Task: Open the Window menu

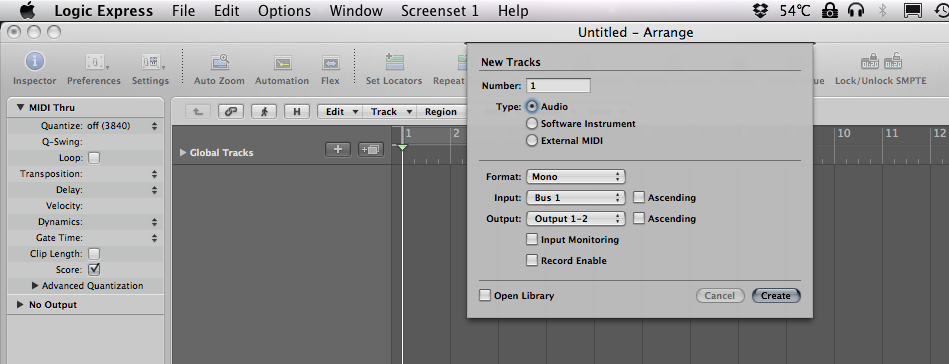Action: [356, 11]
